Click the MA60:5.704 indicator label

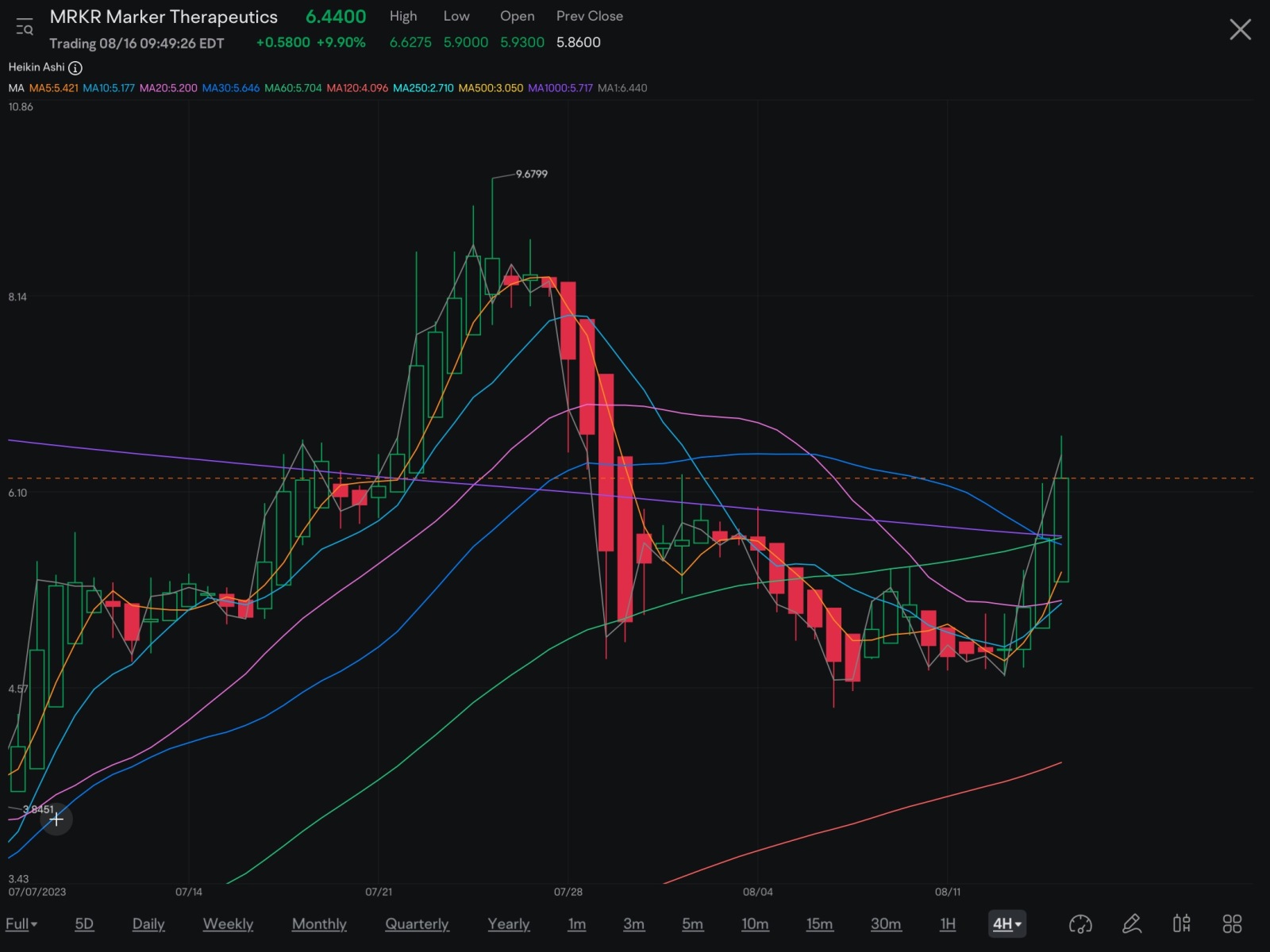click(x=293, y=88)
